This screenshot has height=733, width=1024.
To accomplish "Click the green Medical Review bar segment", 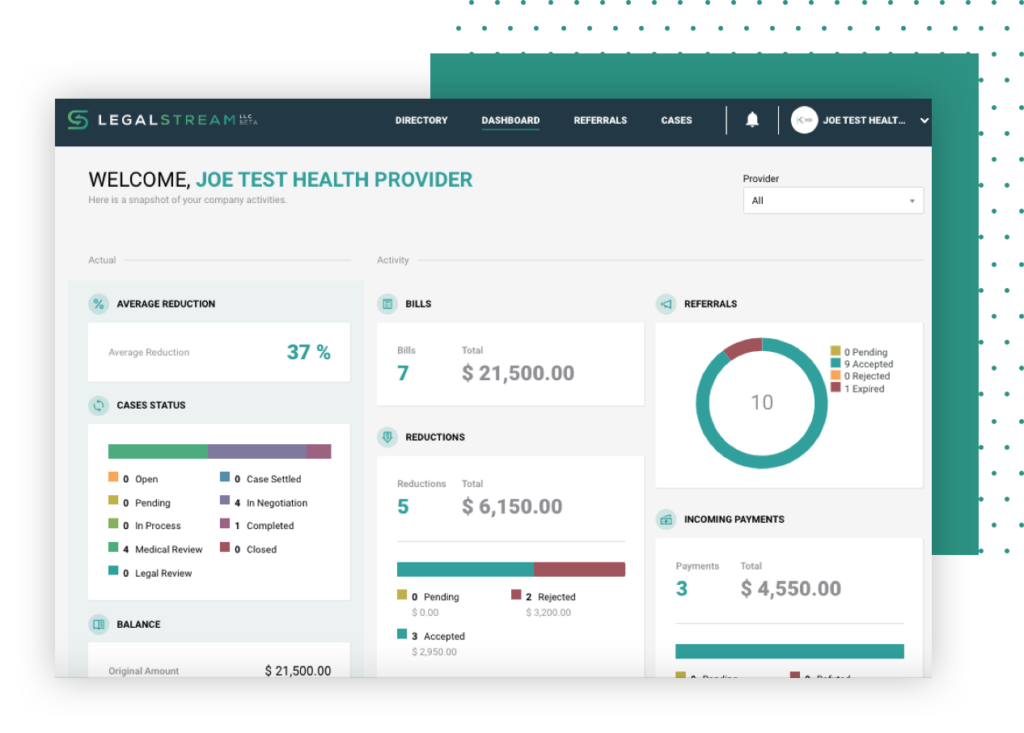I will point(158,451).
